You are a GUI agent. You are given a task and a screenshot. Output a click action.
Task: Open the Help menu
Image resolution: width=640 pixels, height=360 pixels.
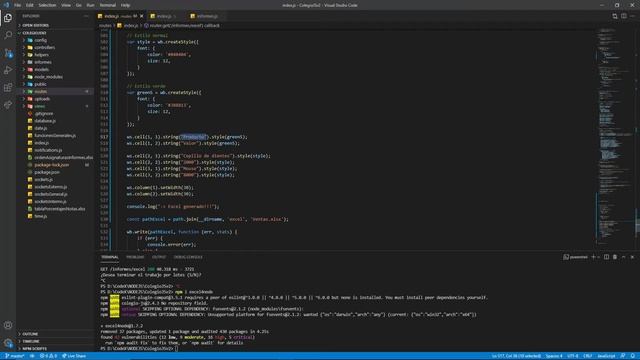(x=125, y=5)
